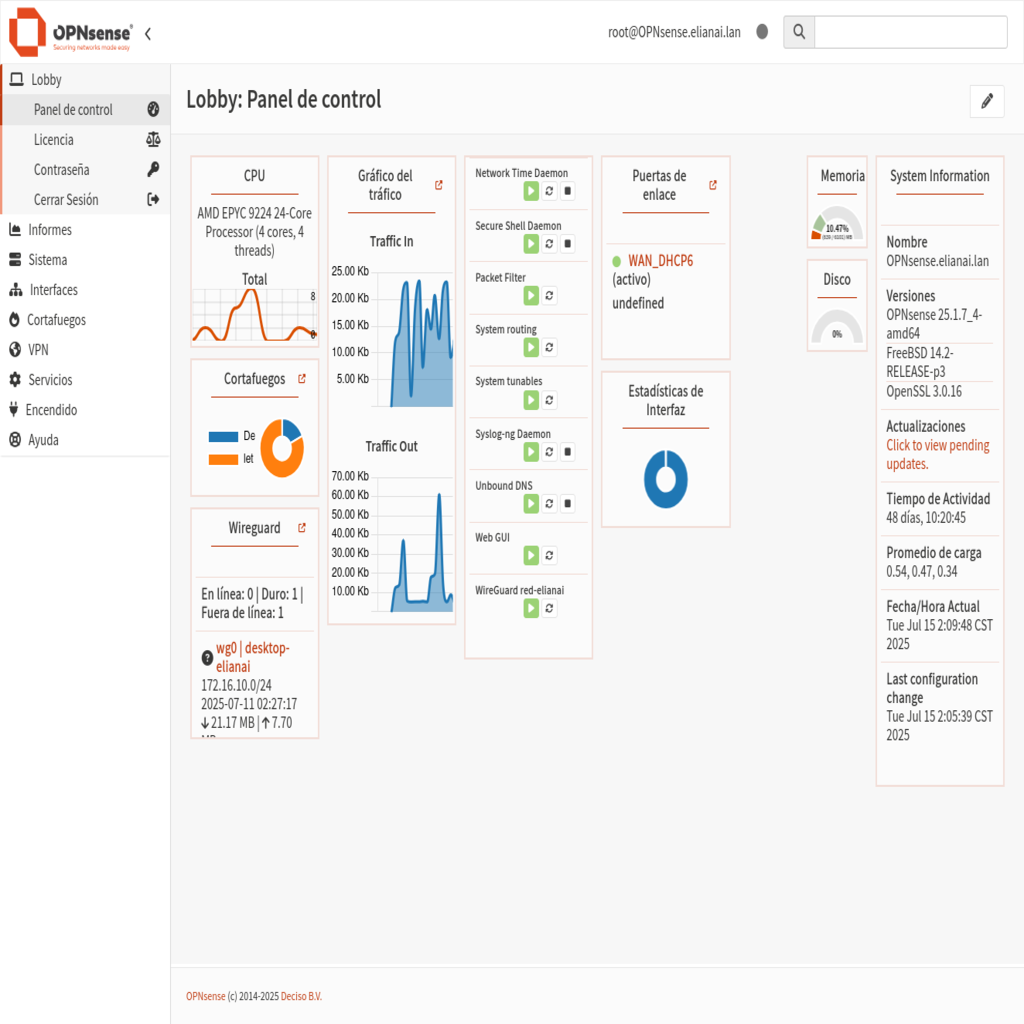Stop the Secure Shell Daemon service
This screenshot has height=1024, width=1024.
568,244
